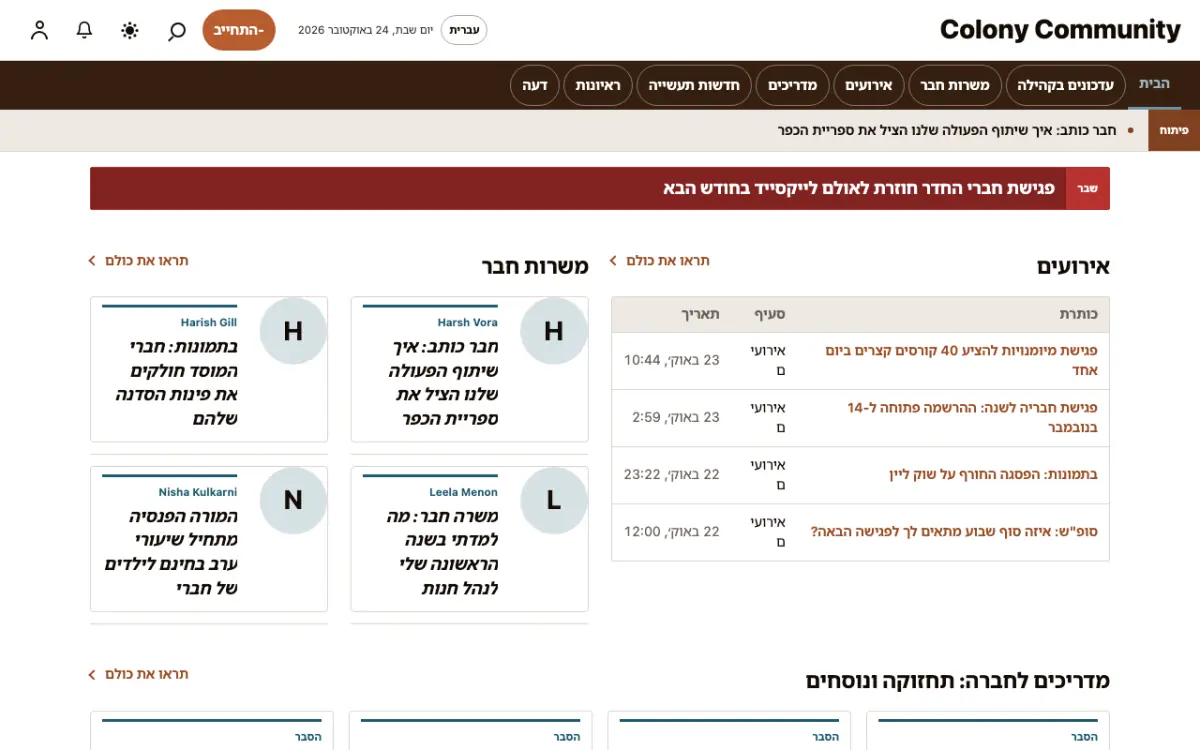
Task: Open the עברית language selector
Action: 464,30
